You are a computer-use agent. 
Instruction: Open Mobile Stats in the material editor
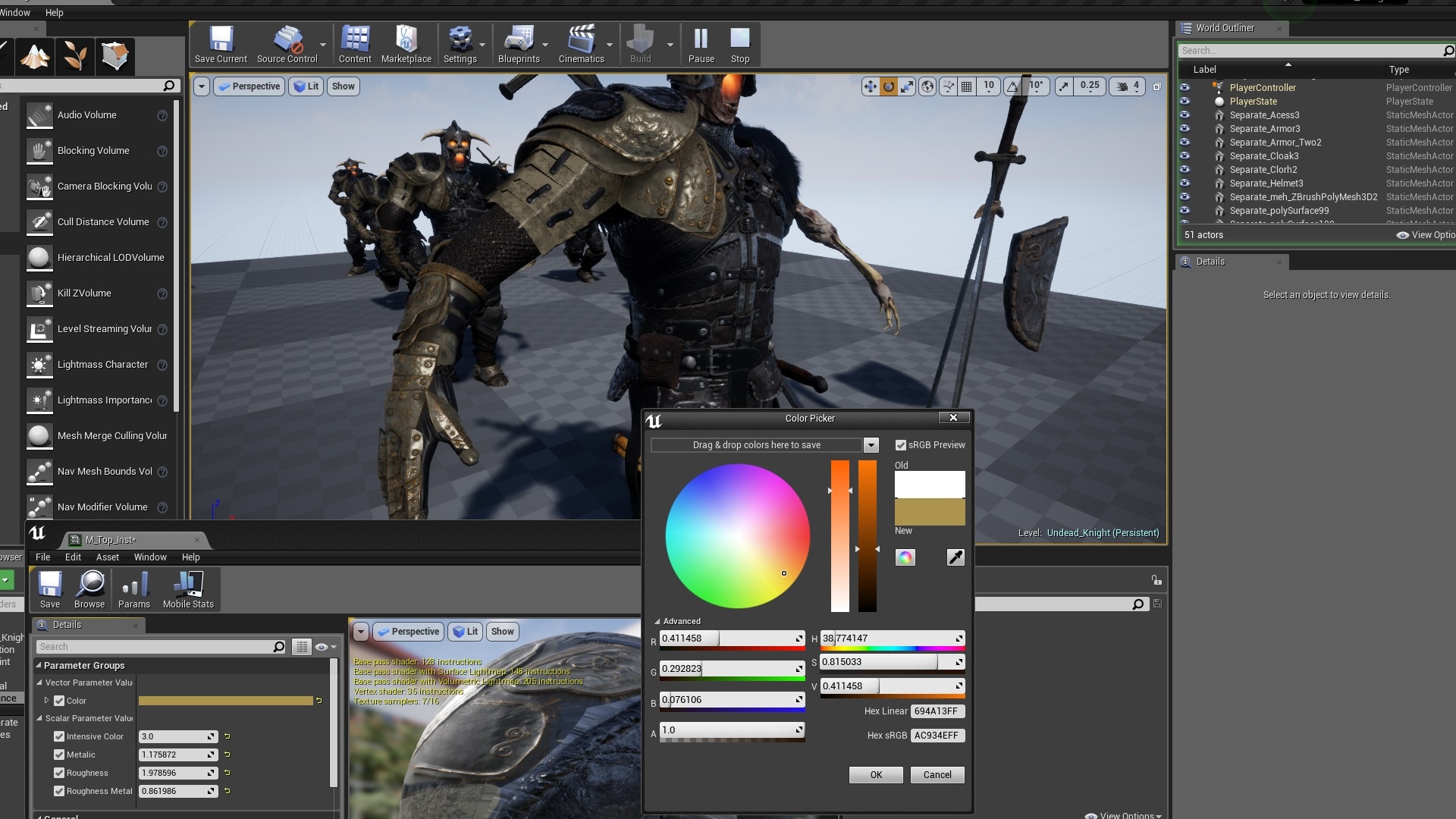coord(187,589)
